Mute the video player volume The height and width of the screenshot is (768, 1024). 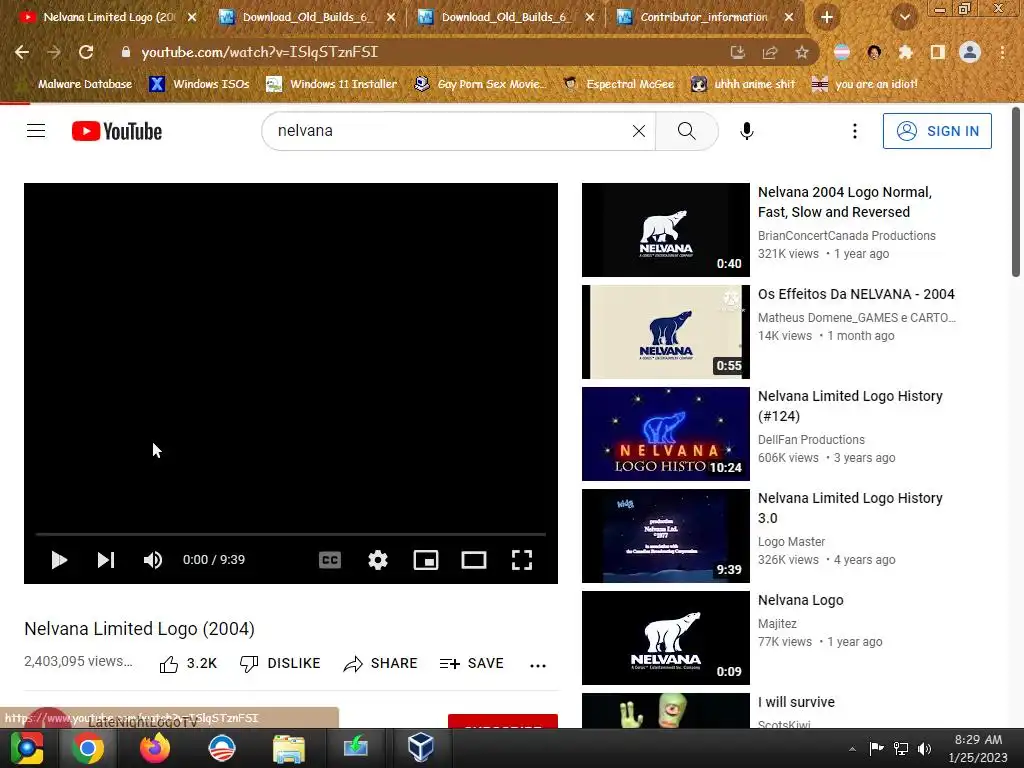153,560
